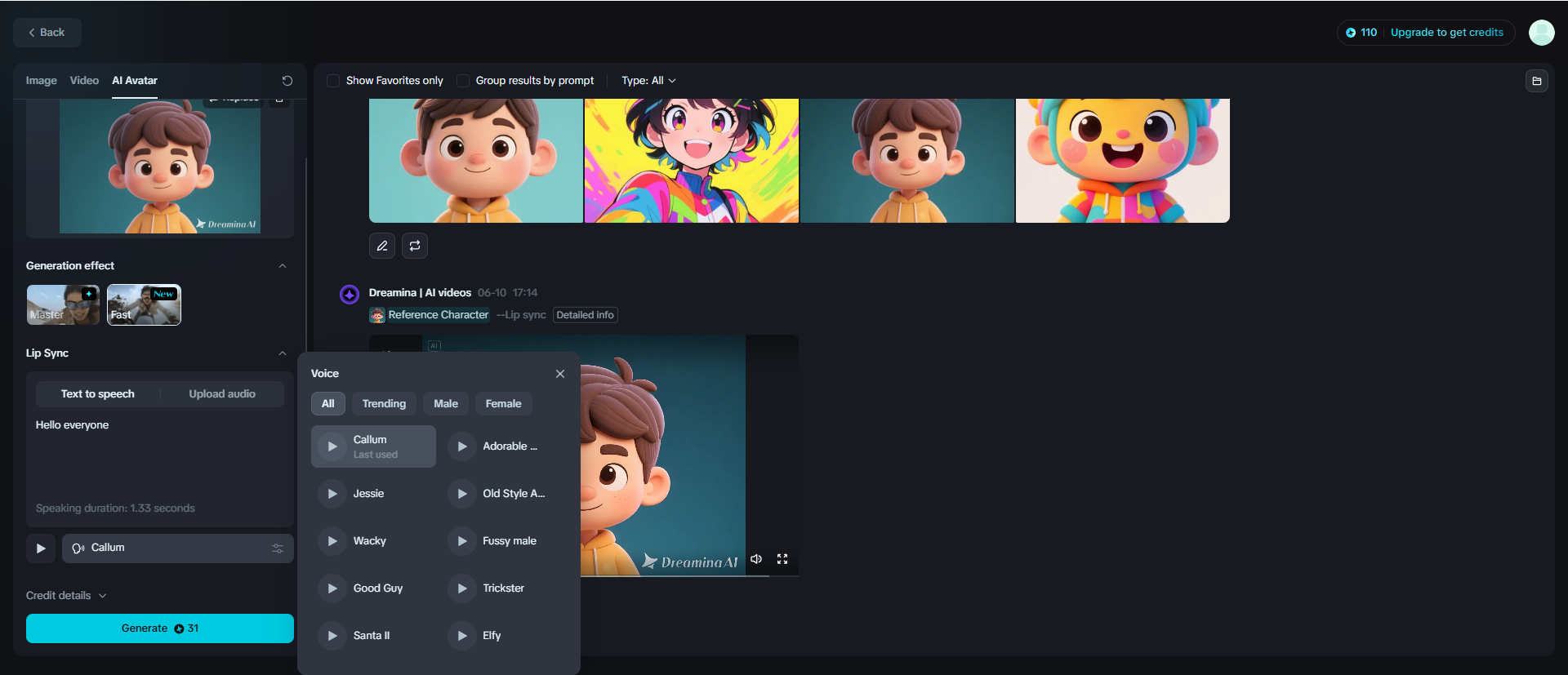Play the Callum voice preview in Voice list

[332, 446]
